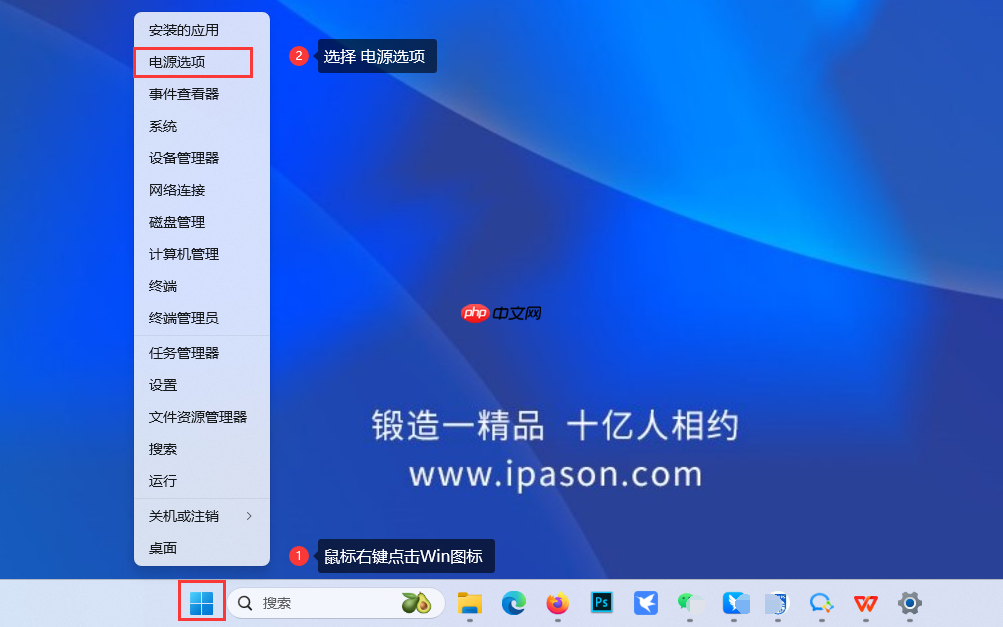
Task: Click the Windows Start button
Action: click(200, 604)
